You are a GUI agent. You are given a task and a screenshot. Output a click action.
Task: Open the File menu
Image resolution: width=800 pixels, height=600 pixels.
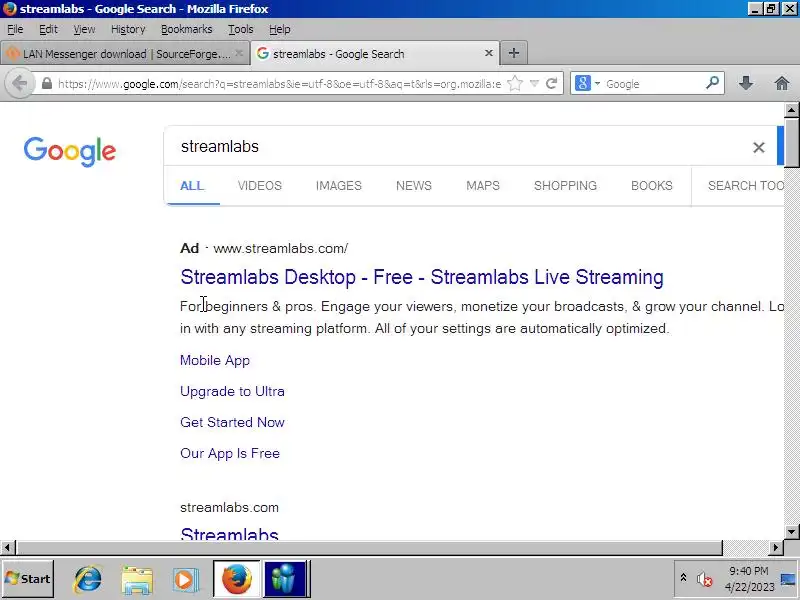(x=15, y=29)
